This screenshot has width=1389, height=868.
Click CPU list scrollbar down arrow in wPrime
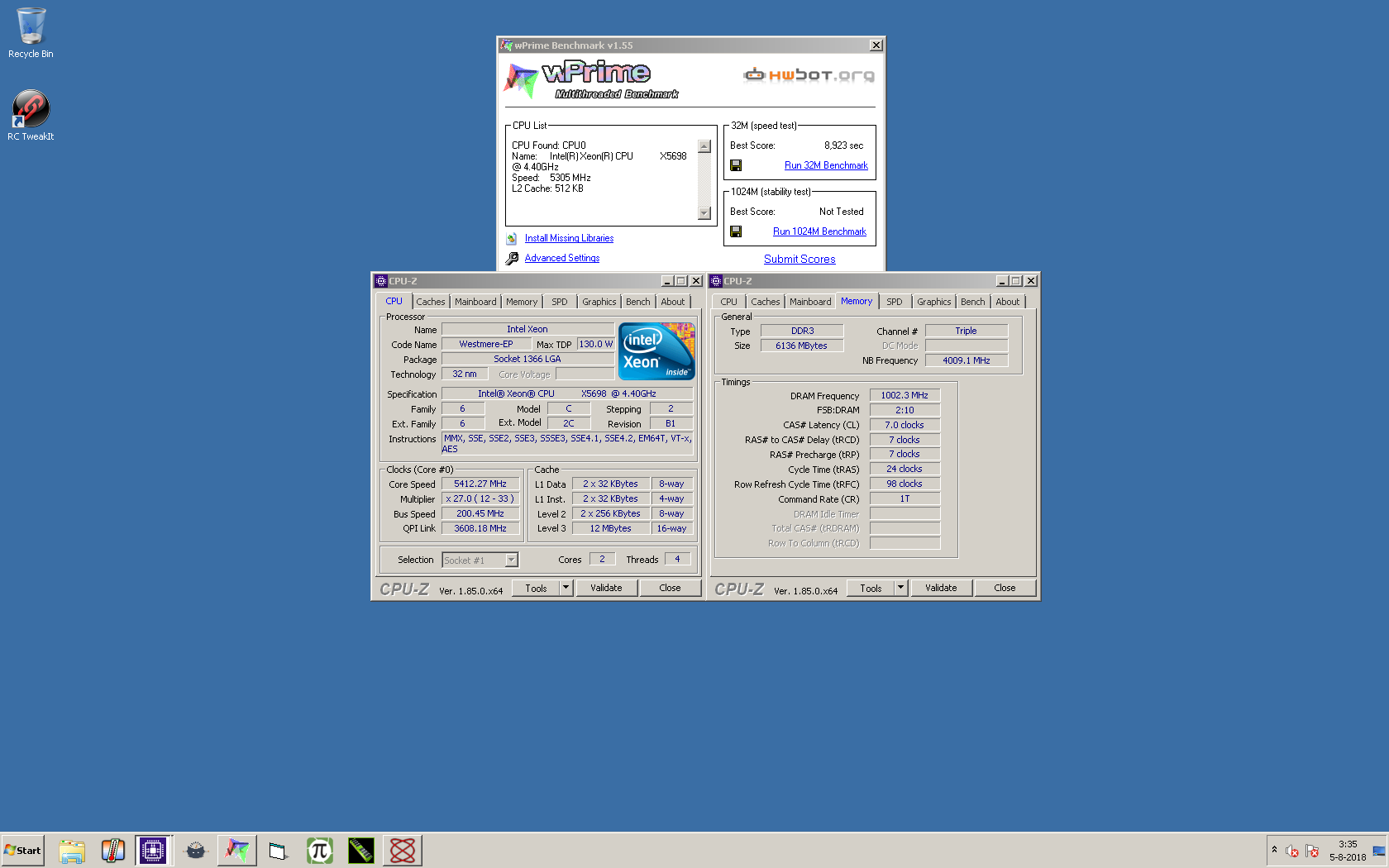pos(704,213)
